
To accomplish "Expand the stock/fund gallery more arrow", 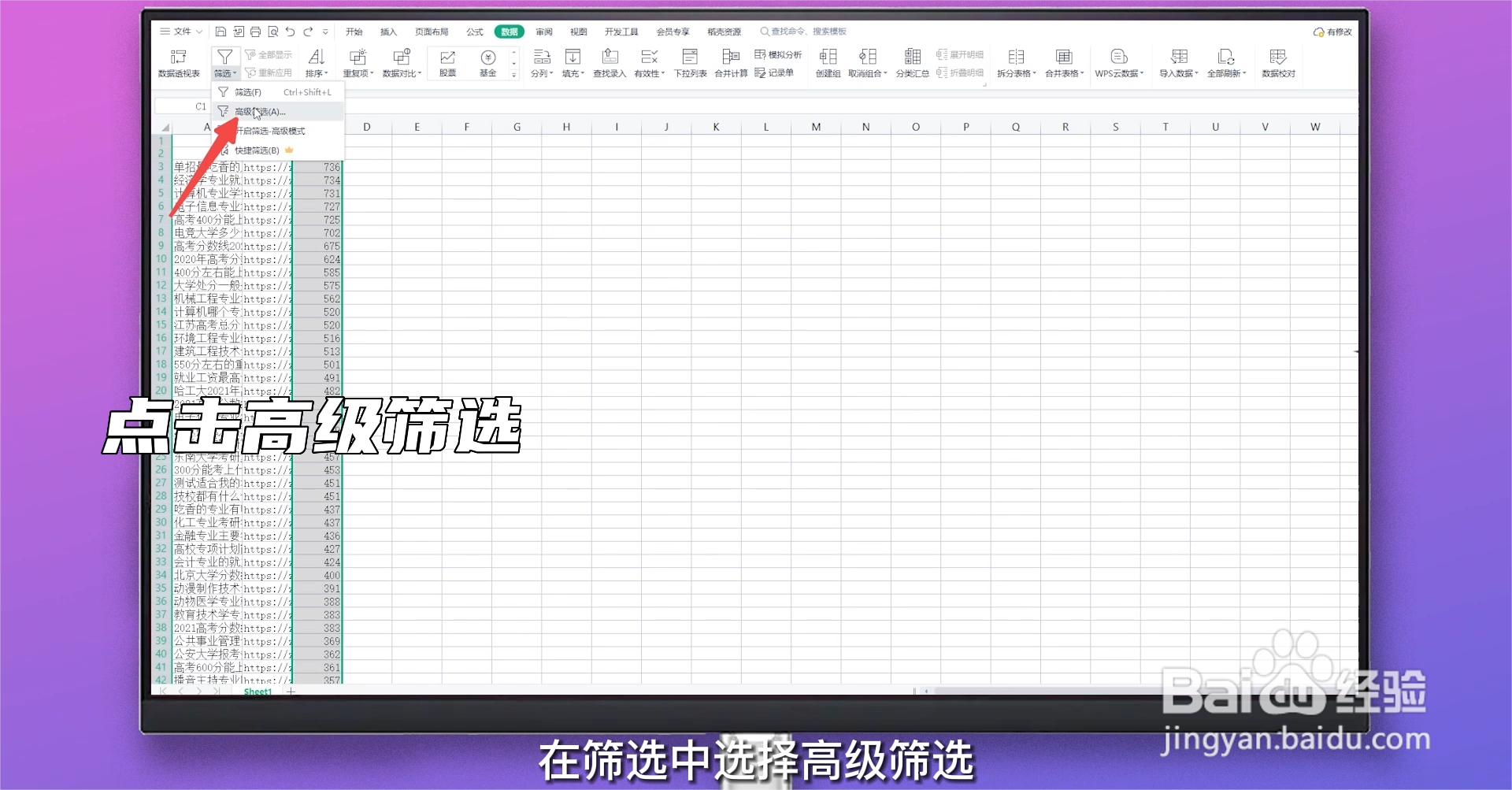I will [x=513, y=76].
